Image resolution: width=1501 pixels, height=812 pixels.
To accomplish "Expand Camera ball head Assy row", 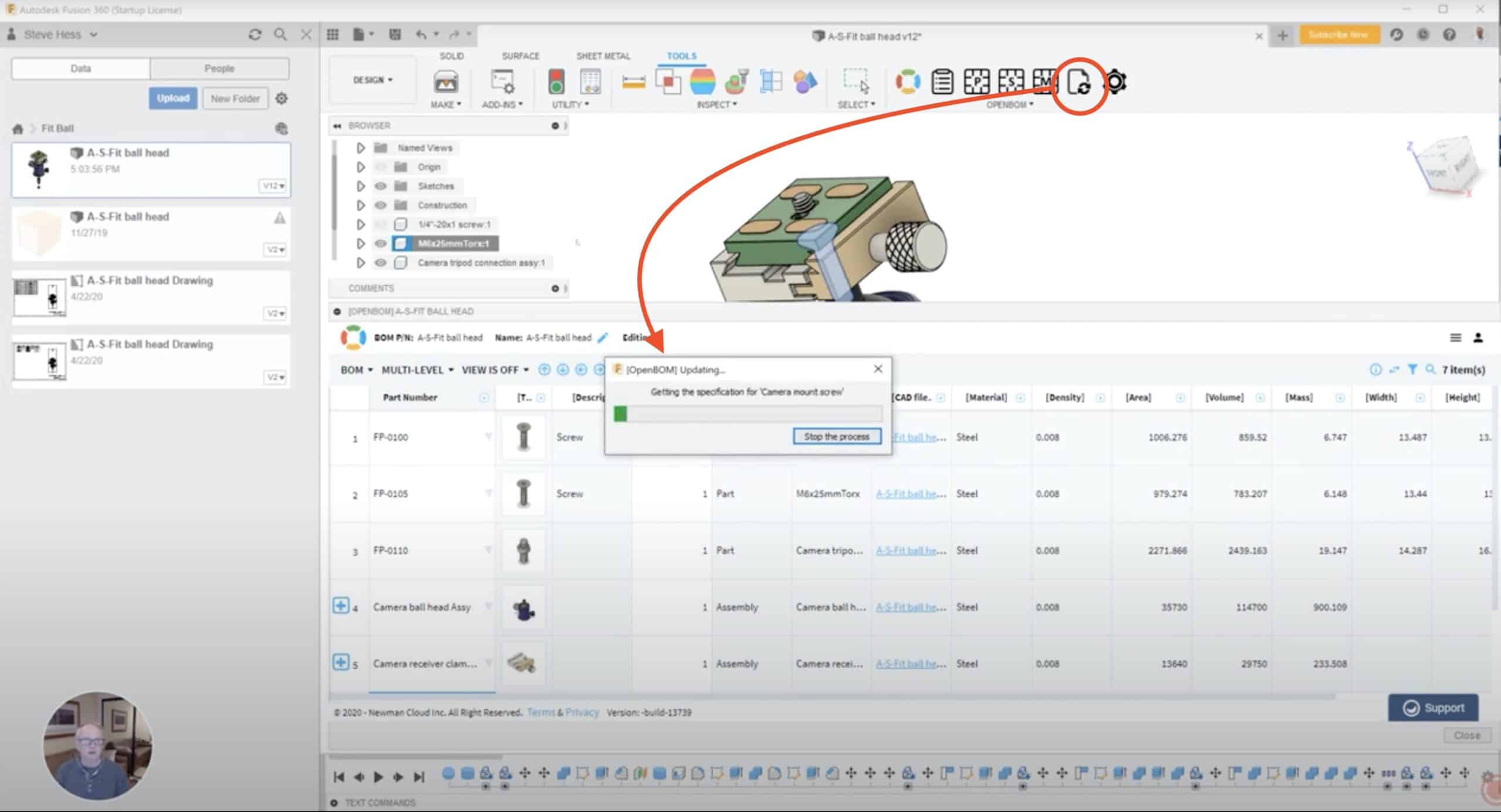I will [341, 605].
